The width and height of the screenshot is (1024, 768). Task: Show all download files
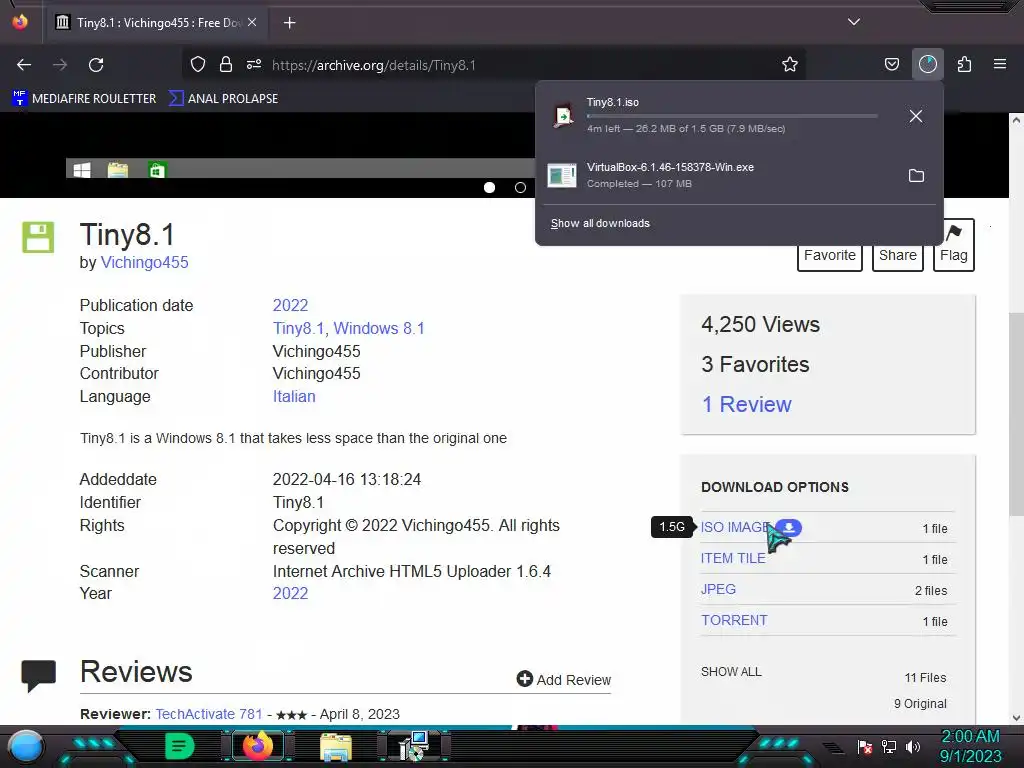(x=731, y=672)
